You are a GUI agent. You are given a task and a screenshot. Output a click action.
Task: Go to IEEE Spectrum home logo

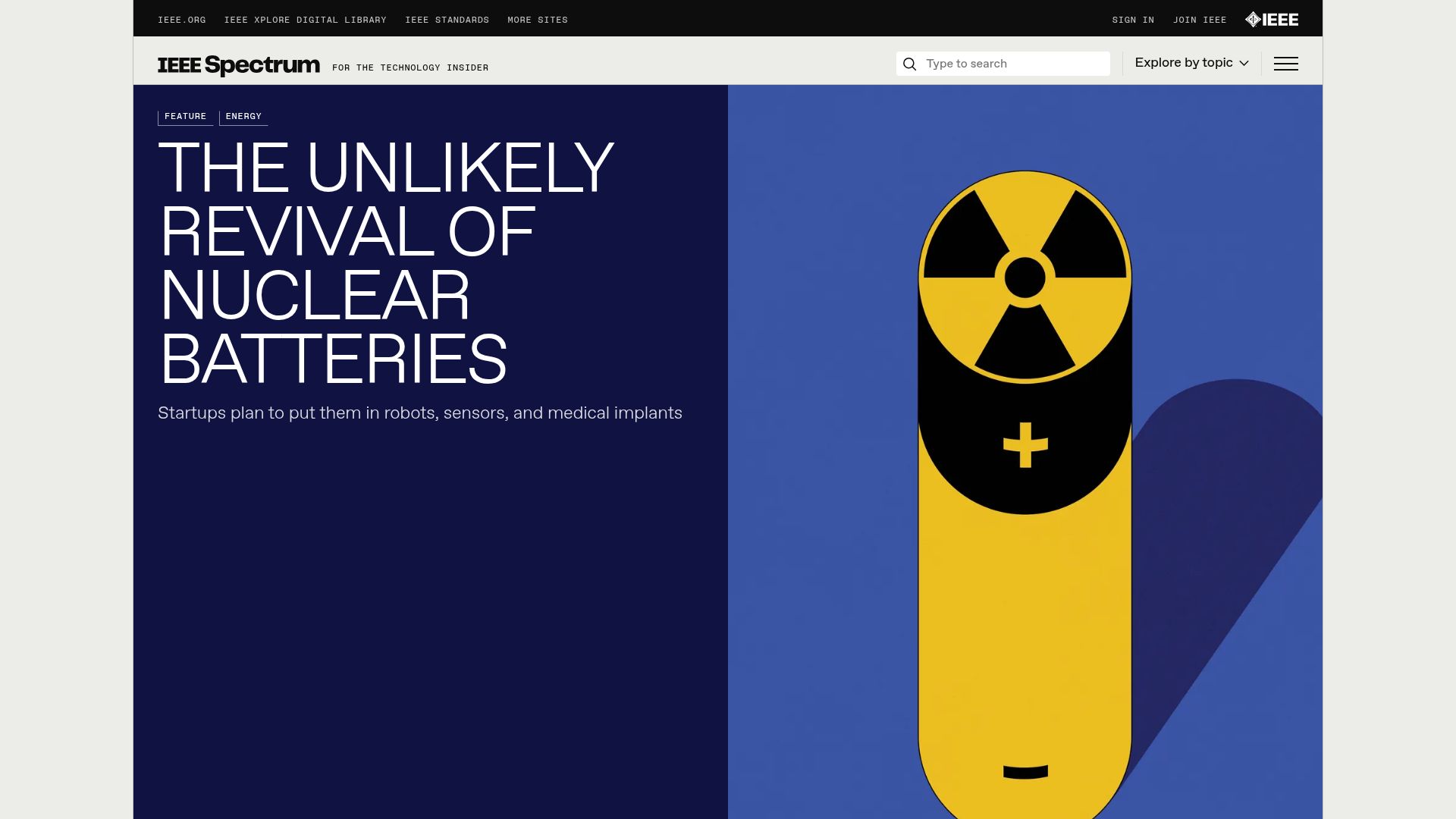tap(239, 65)
